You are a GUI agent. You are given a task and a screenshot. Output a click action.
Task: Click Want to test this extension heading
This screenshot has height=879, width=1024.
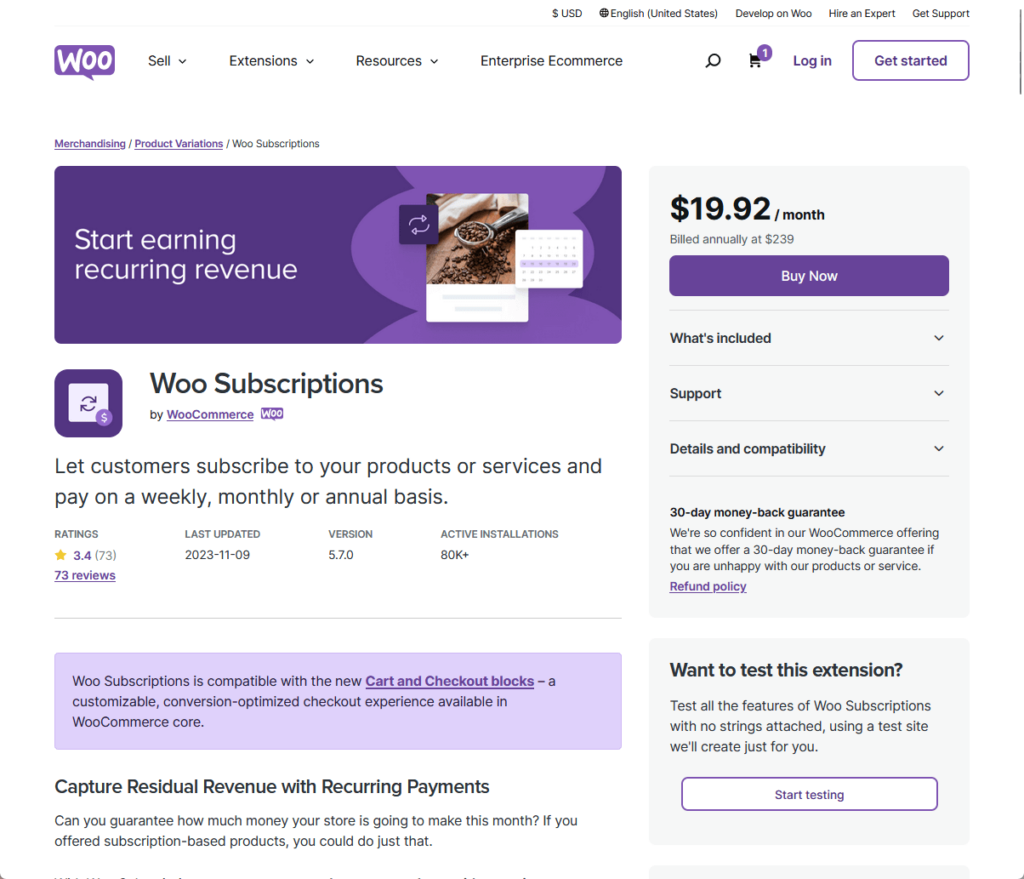coord(786,670)
